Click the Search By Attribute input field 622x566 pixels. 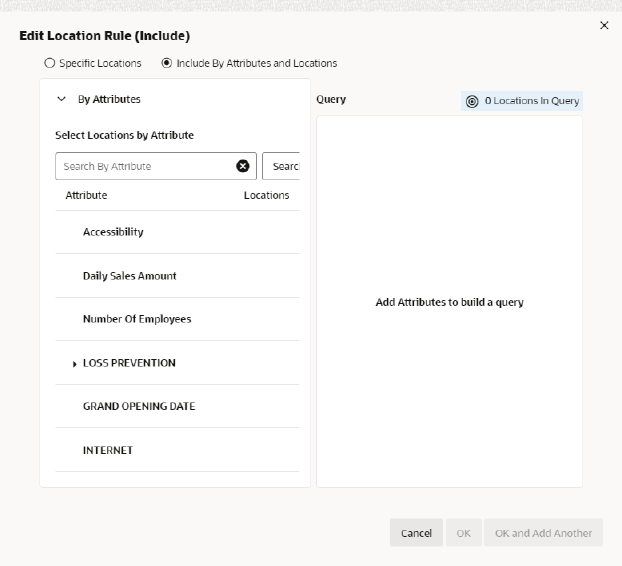[156, 166]
